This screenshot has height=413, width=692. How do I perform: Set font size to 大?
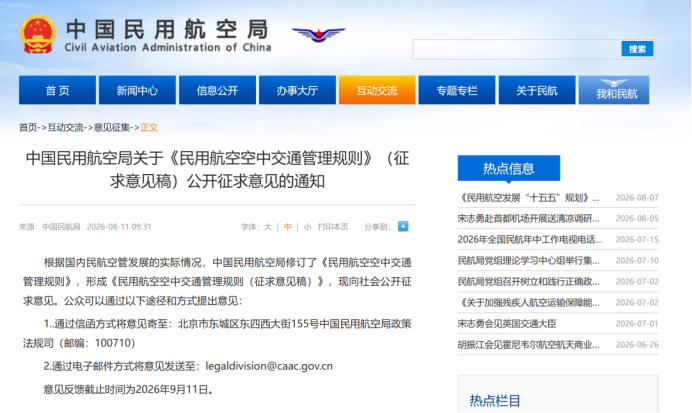(x=267, y=227)
